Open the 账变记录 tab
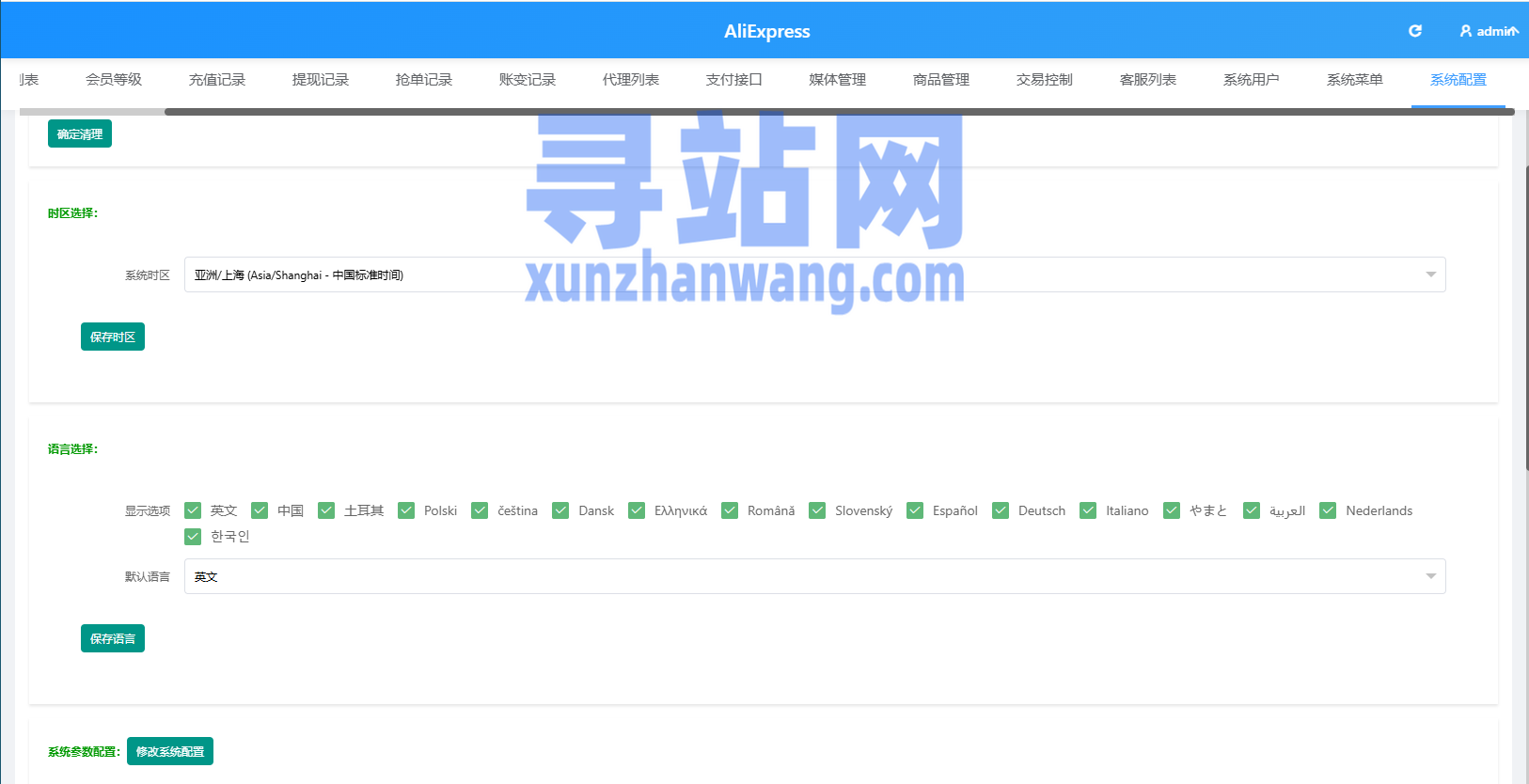This screenshot has height=784, width=1529. click(528, 80)
